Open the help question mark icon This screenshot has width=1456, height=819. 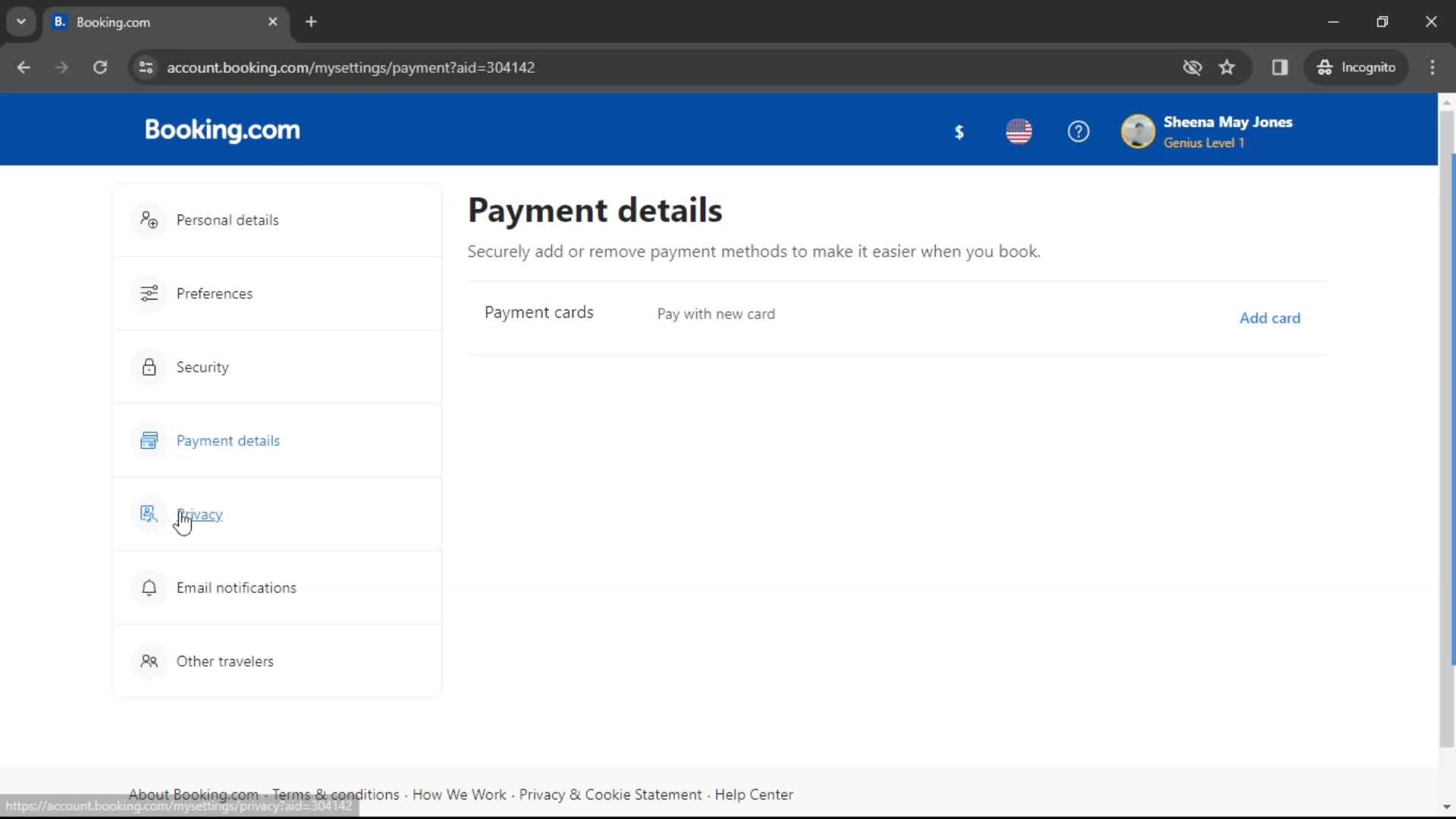click(1078, 131)
